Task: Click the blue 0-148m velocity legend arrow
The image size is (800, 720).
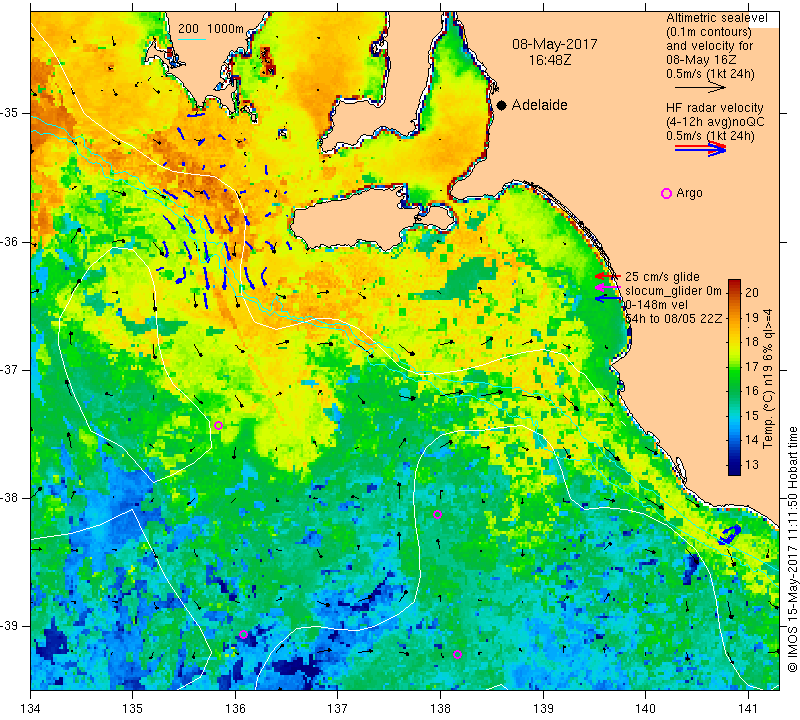Action: [607, 299]
